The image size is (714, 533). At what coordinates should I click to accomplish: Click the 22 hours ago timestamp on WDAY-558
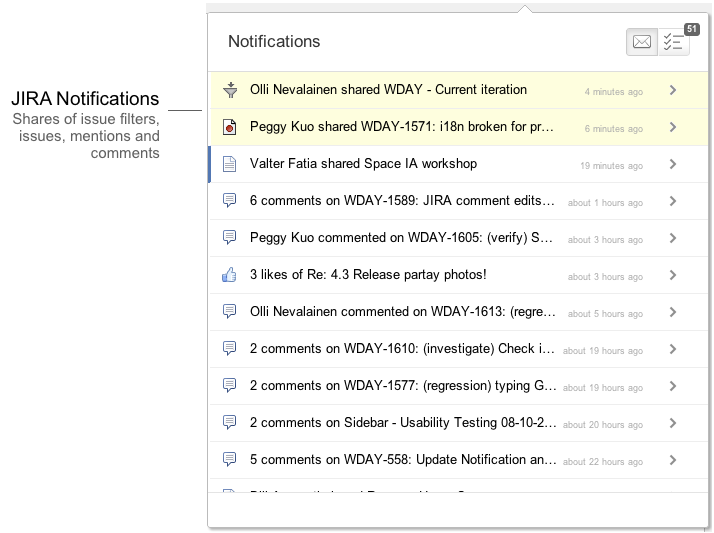click(602, 462)
